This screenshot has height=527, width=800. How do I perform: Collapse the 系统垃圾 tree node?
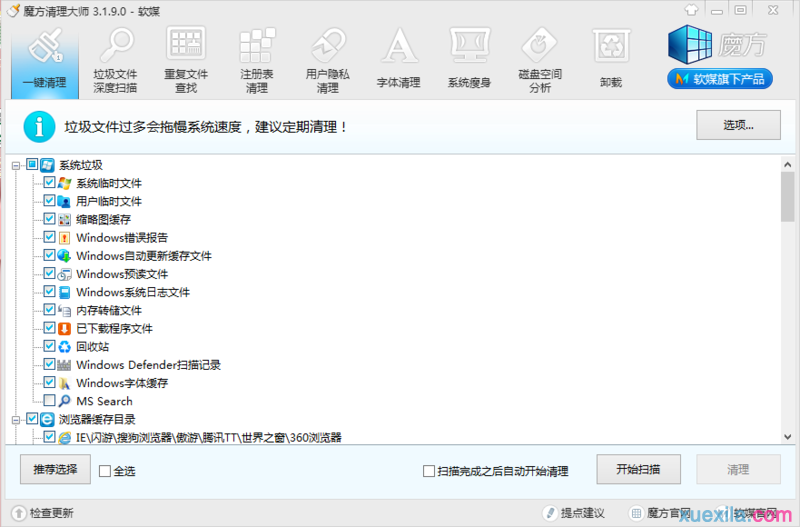pyautogui.click(x=16, y=165)
